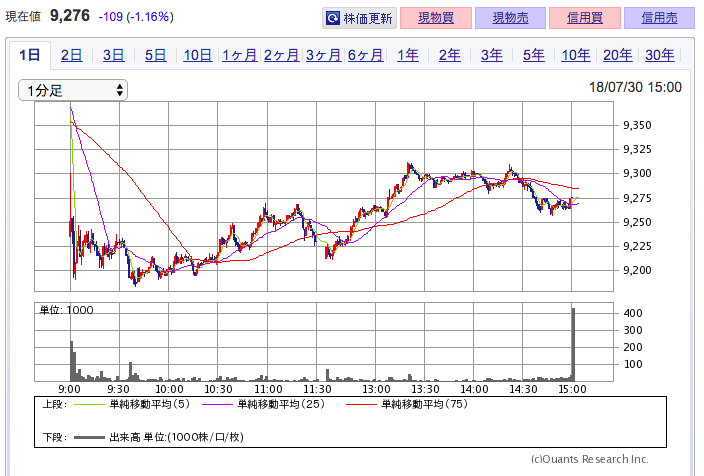Click the change value -109 (-1.16%)
Viewport: 704px width, 476px height.
[136, 17]
